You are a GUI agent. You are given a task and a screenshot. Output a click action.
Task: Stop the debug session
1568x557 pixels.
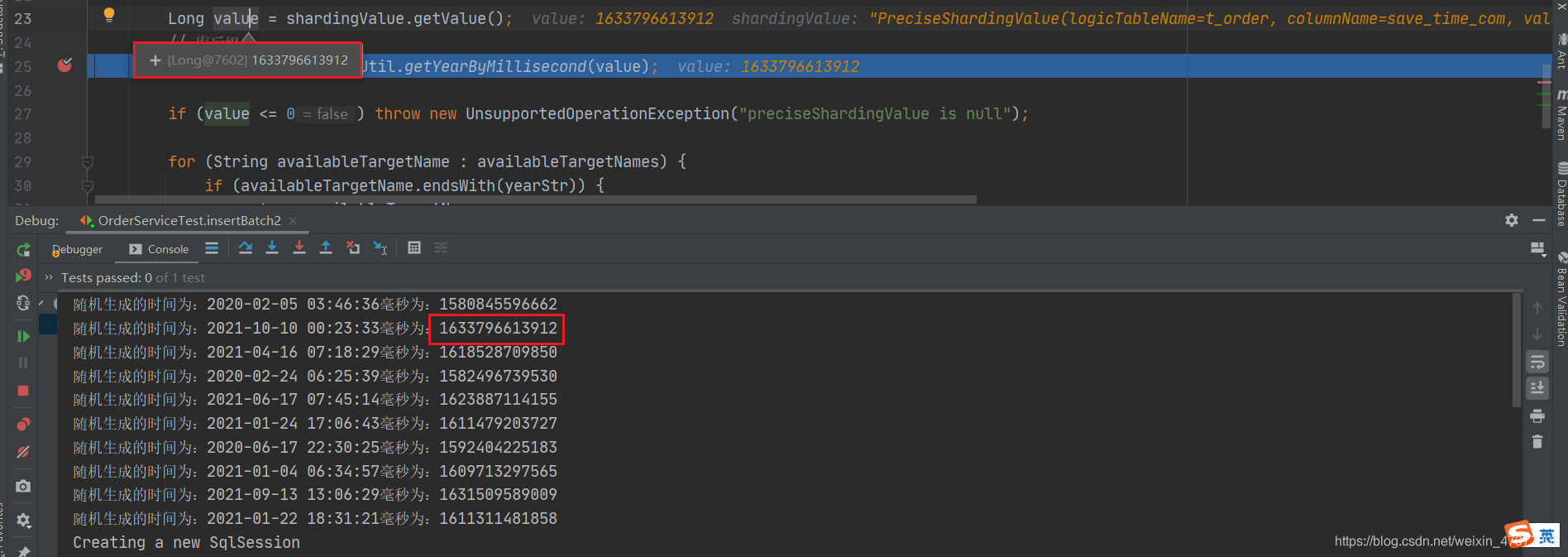click(23, 391)
